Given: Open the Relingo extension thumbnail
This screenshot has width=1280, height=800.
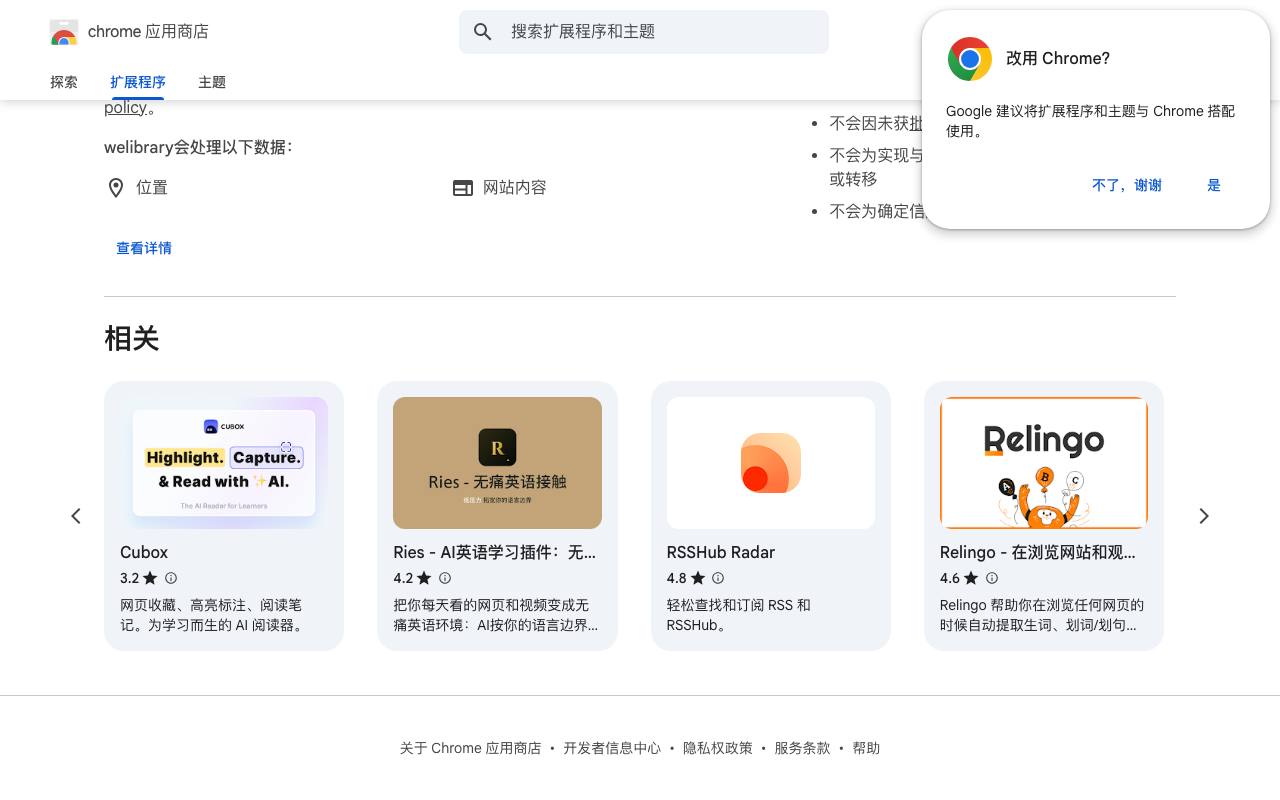Looking at the screenshot, I should (x=1044, y=463).
